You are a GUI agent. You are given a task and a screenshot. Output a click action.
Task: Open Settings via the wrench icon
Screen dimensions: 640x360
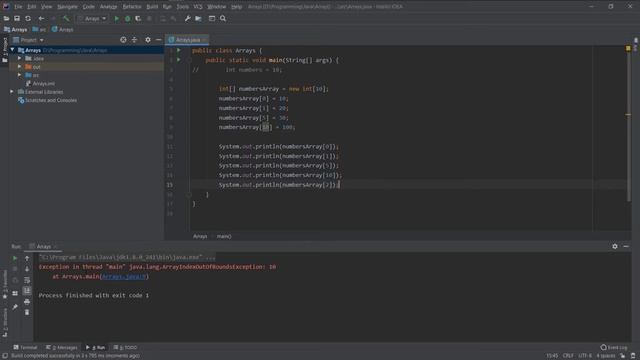point(187,18)
